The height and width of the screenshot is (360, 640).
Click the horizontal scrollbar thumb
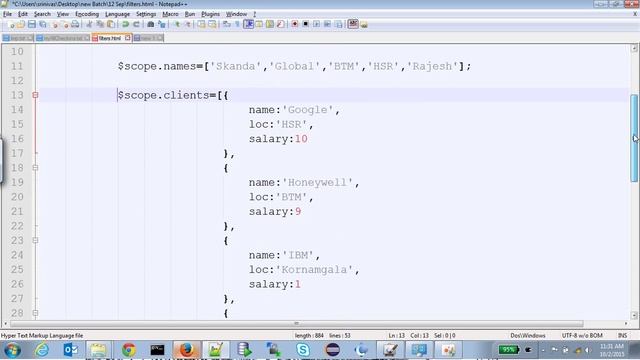pos(297,324)
